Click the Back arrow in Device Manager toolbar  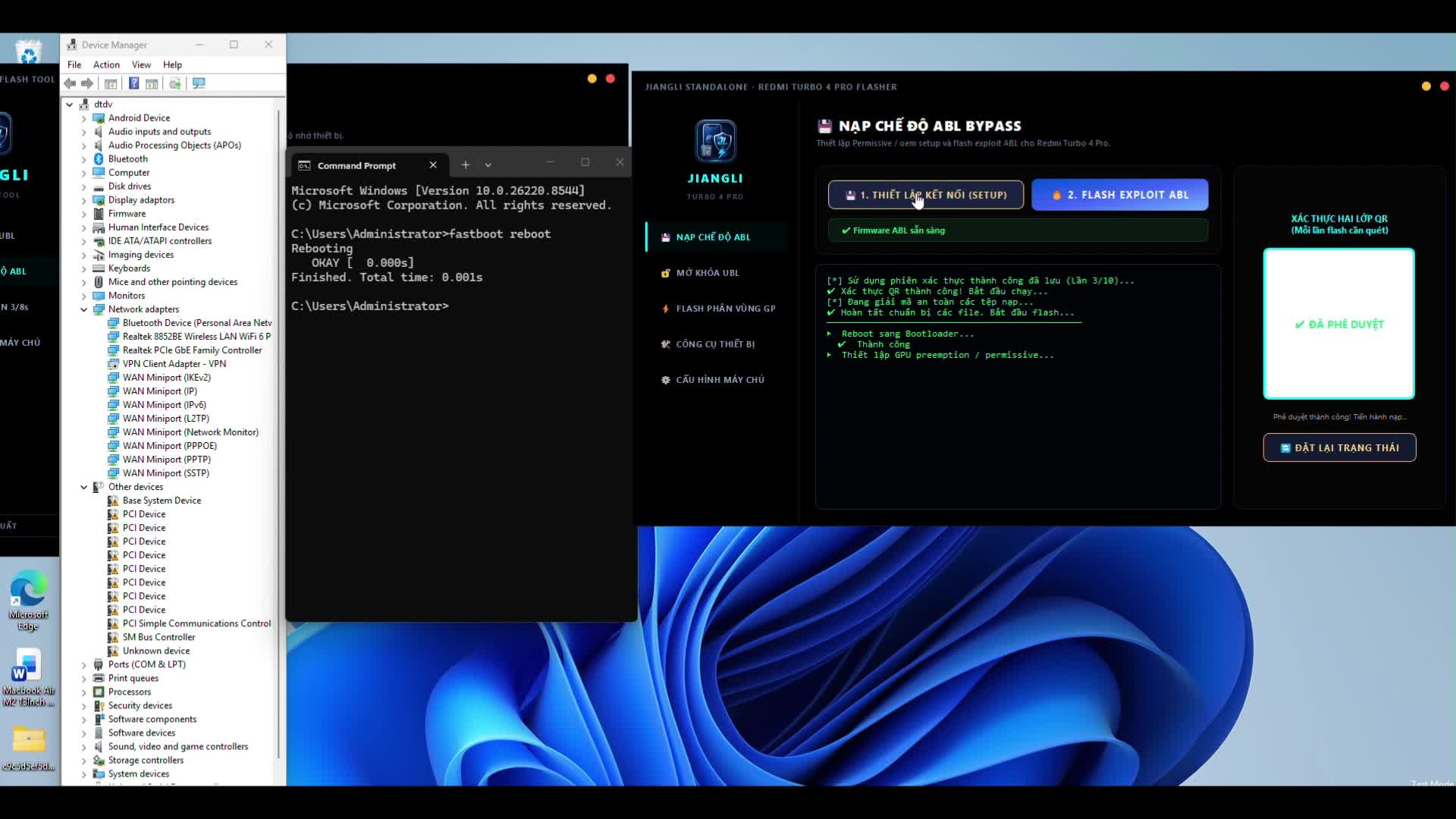[x=70, y=83]
